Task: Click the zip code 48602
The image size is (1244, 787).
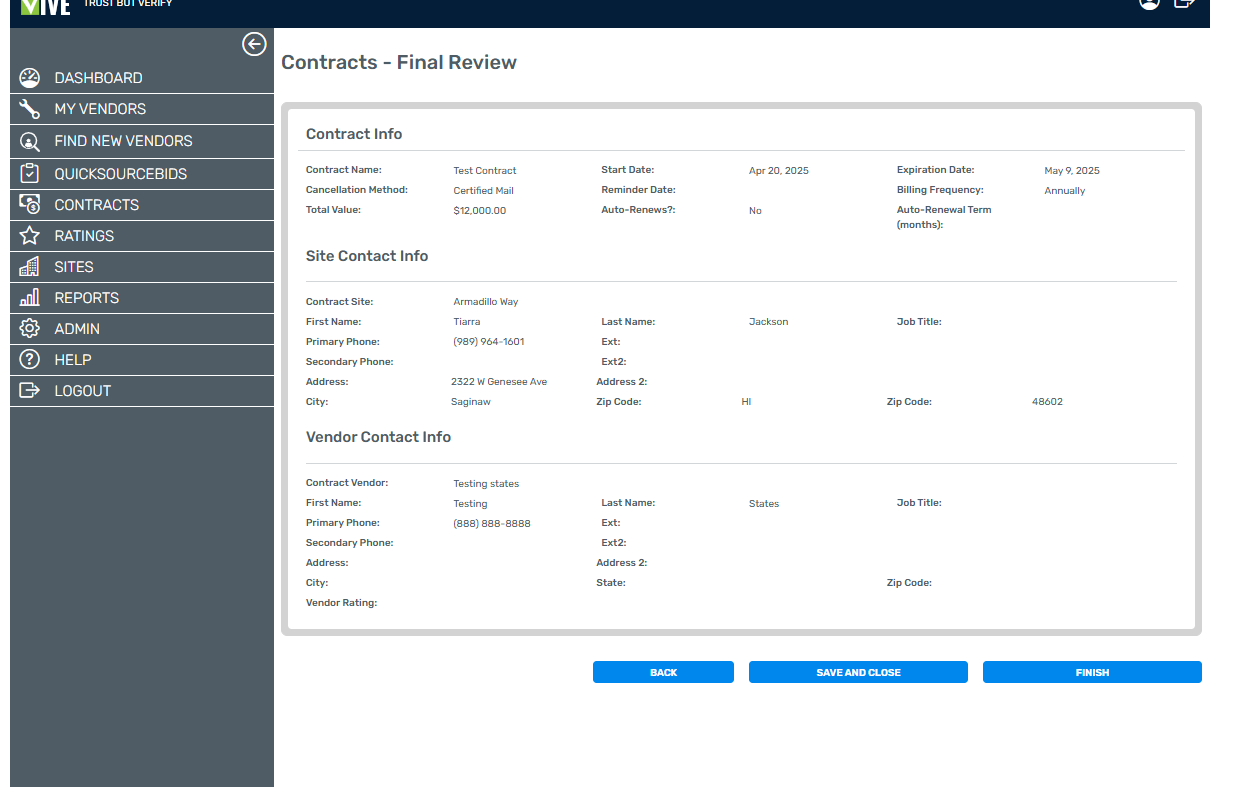Action: [1047, 402]
